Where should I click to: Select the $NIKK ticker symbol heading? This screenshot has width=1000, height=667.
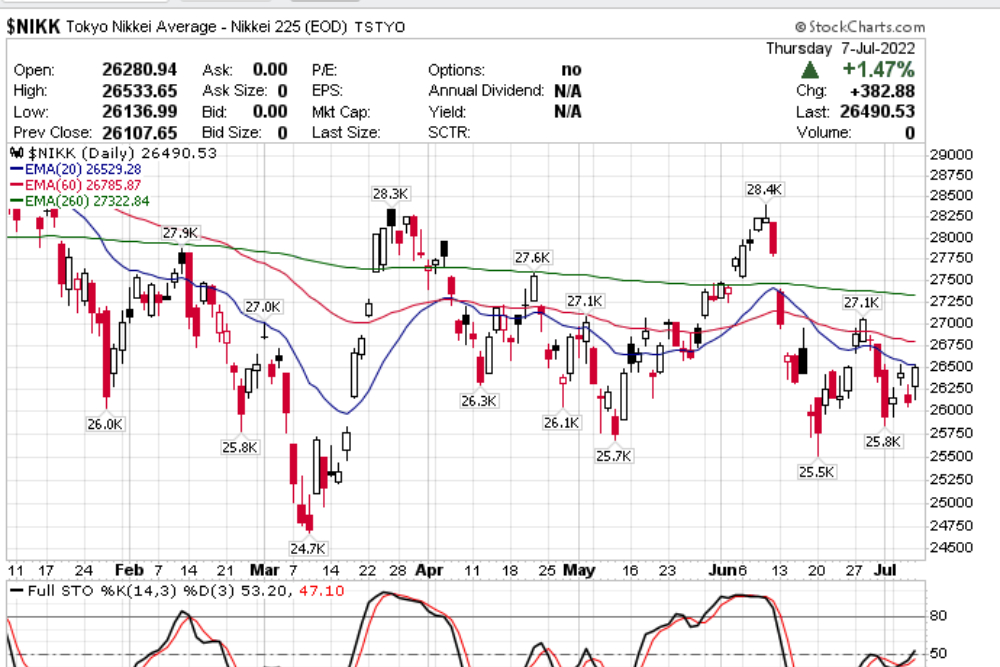(33, 27)
